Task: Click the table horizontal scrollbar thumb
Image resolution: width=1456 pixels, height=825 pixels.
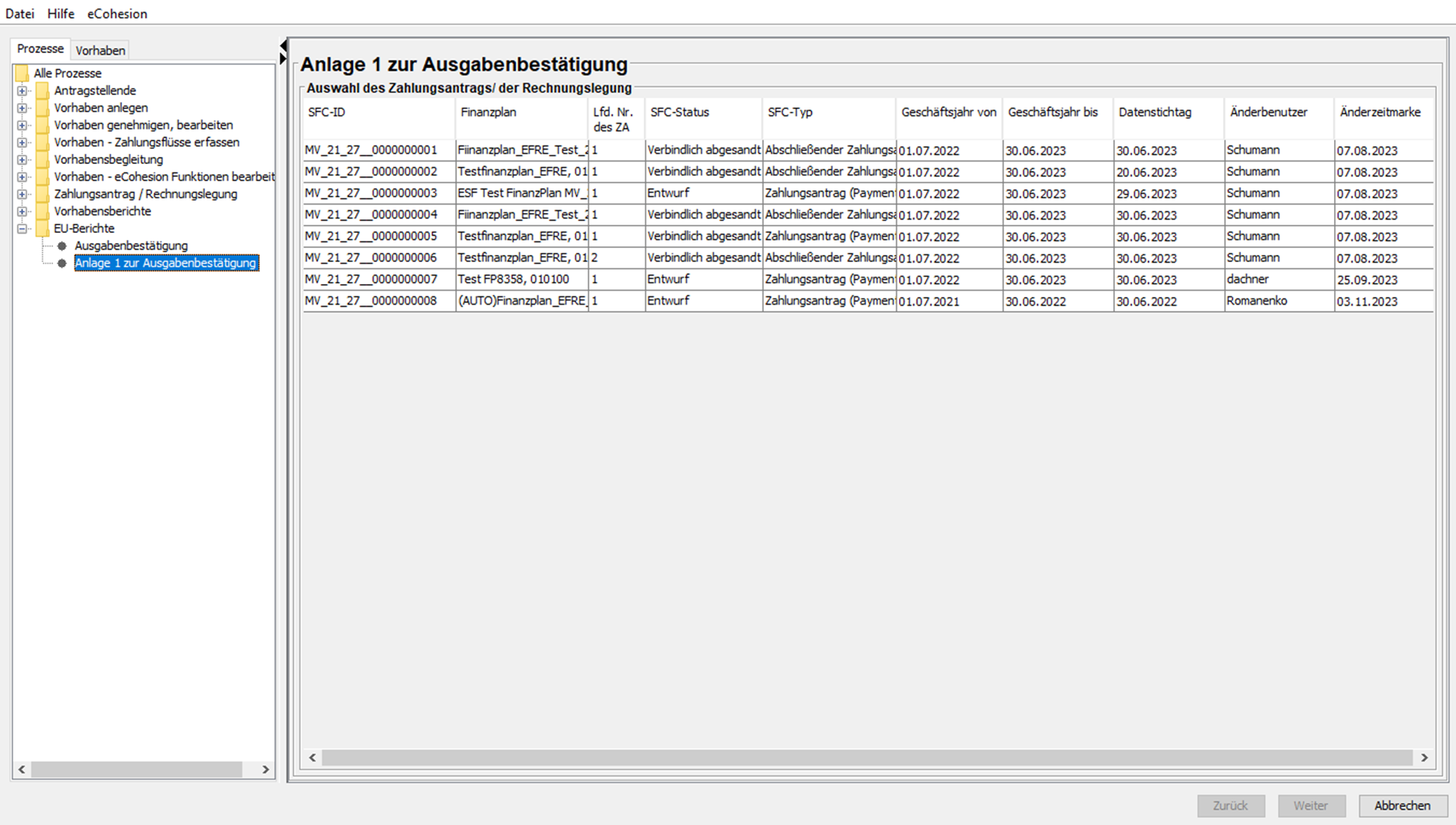Action: [x=867, y=757]
